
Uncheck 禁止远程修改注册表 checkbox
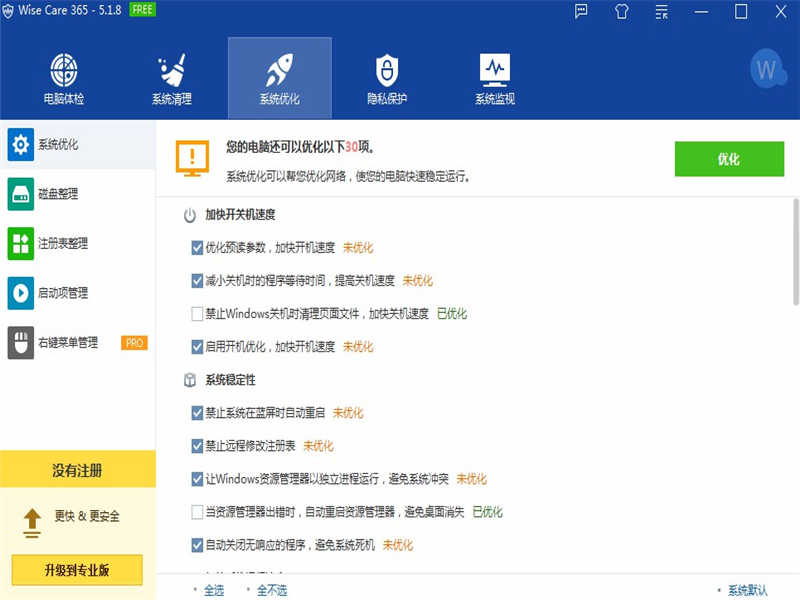point(197,446)
